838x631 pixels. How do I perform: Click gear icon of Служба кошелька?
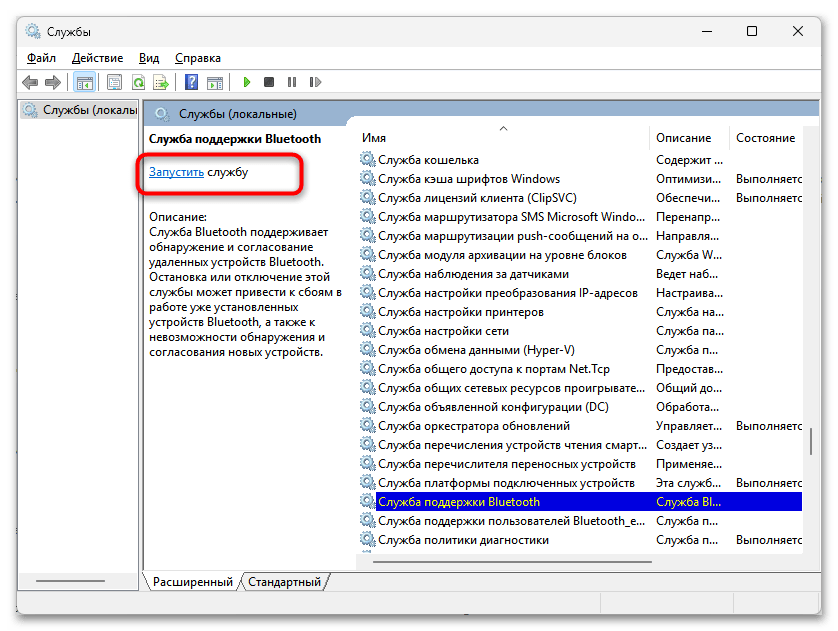coord(367,159)
